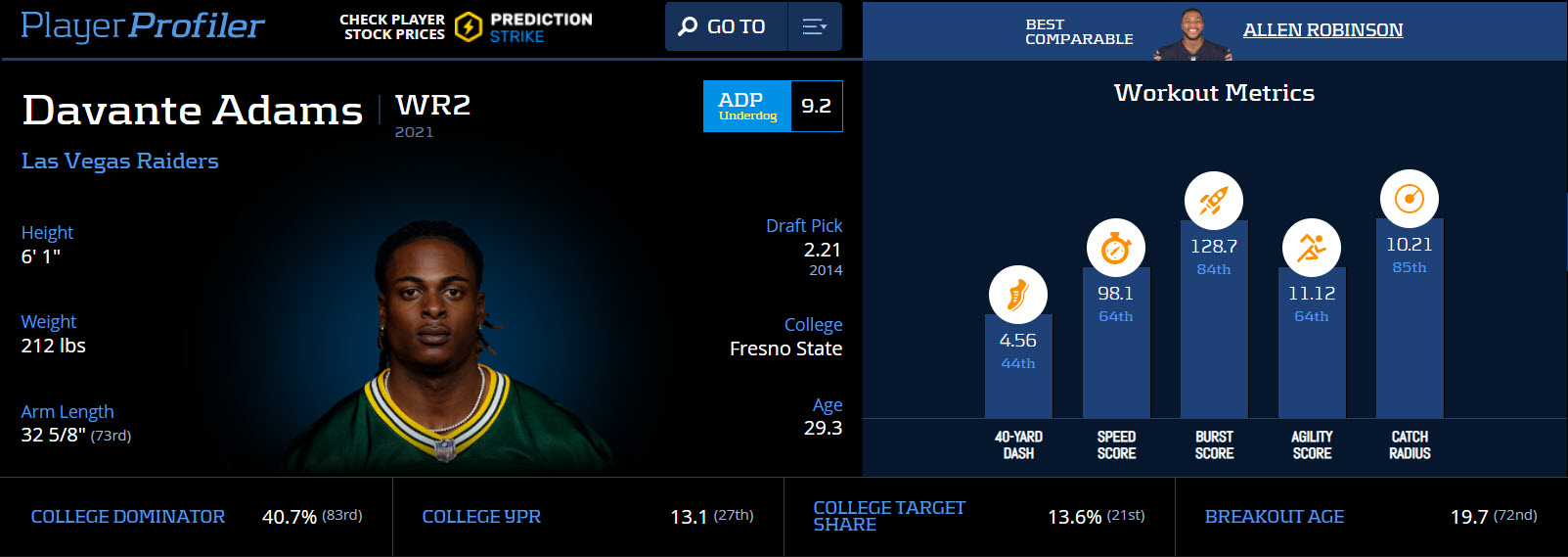Expand the hamburger menu dropdown
Image resolution: width=1568 pixels, height=557 pixels.
[x=814, y=26]
